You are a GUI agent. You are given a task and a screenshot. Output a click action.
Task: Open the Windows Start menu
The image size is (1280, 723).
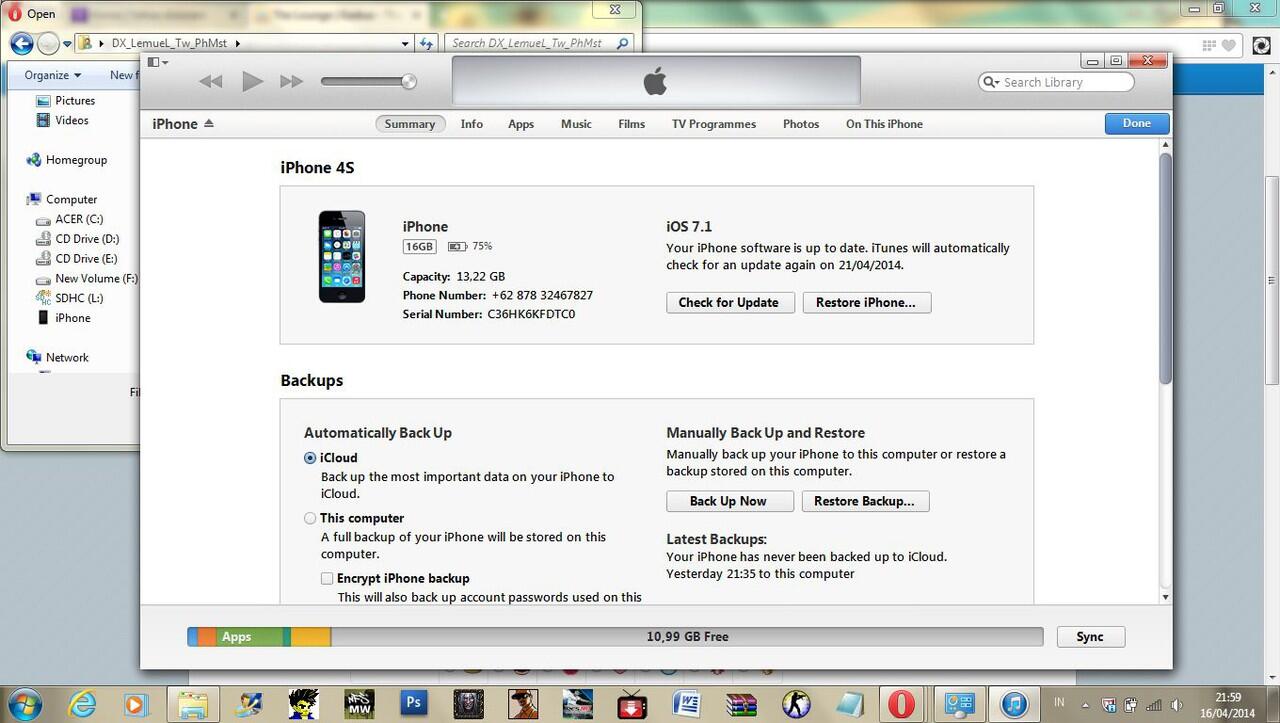[x=25, y=702]
